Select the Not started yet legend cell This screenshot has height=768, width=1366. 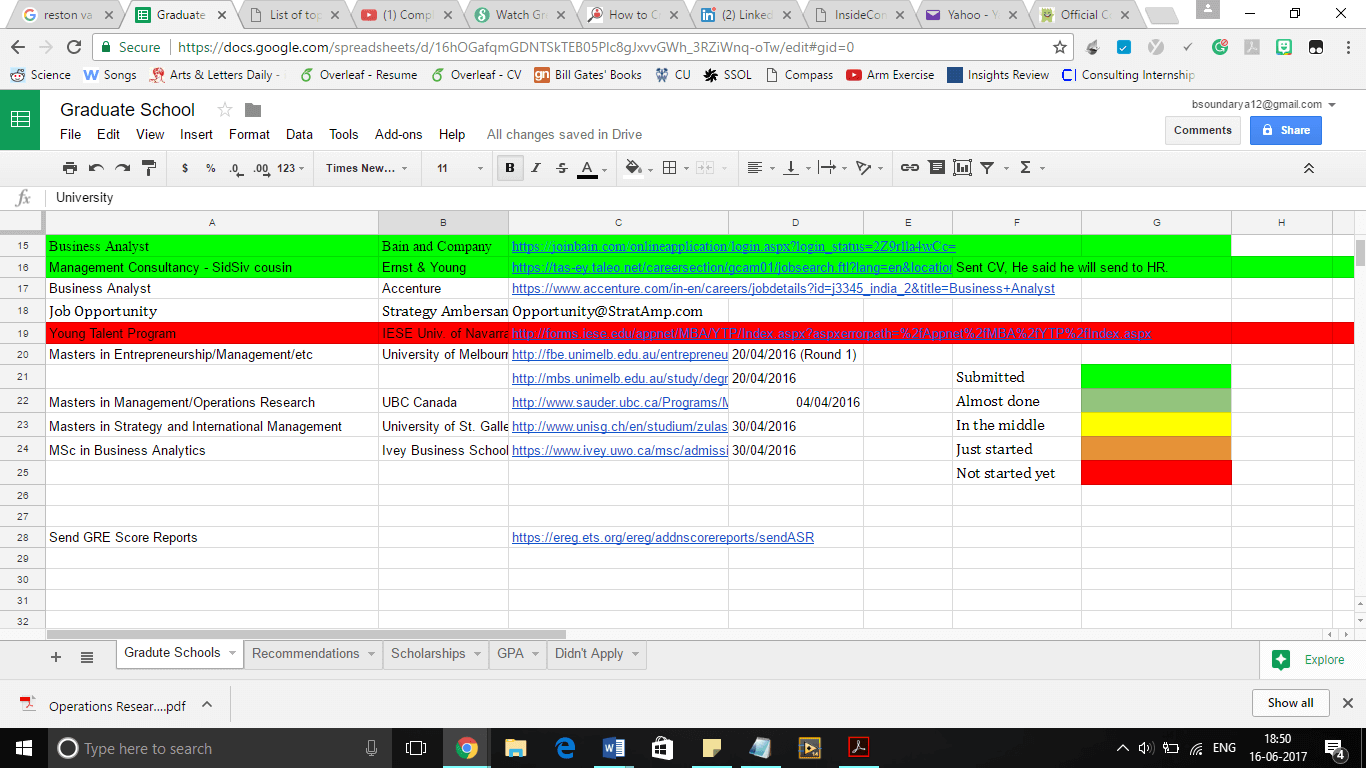click(x=1017, y=473)
